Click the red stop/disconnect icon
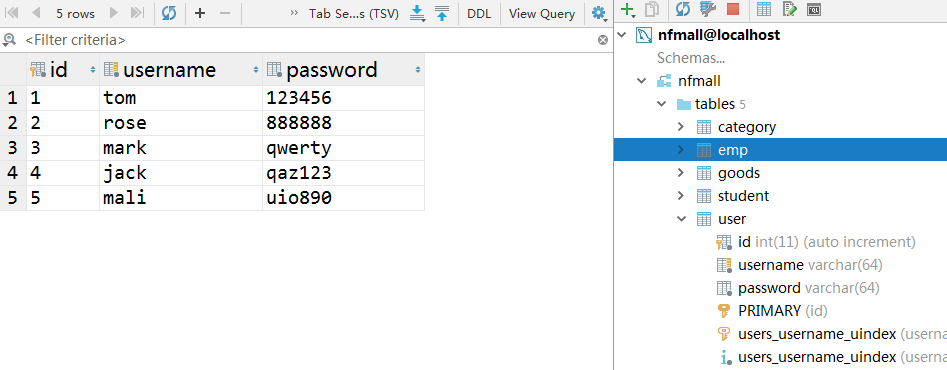 pyautogui.click(x=733, y=9)
